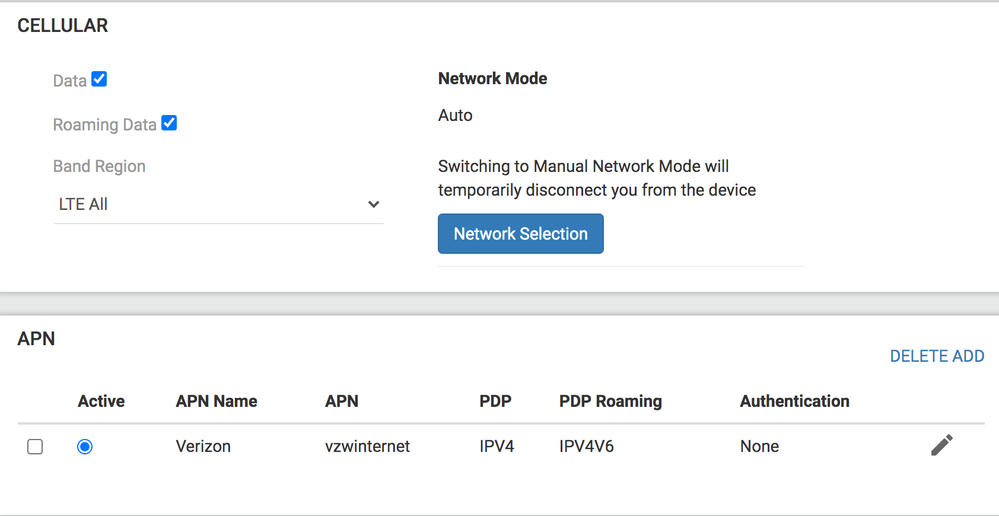Click the ADD link to add an APN

967,356
